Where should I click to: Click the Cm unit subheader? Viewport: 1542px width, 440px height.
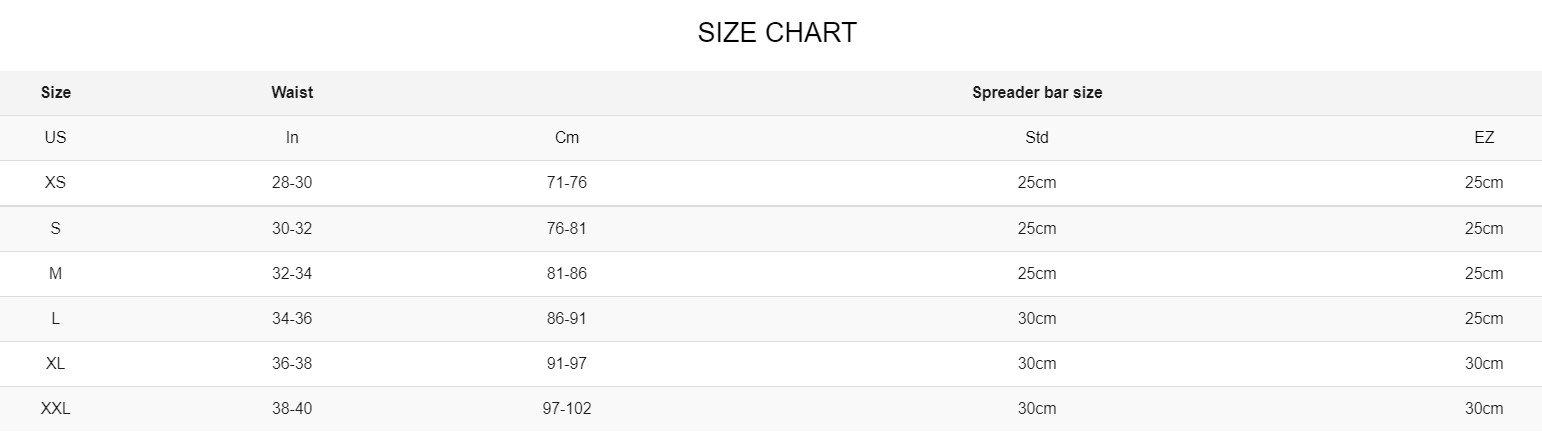(x=567, y=138)
